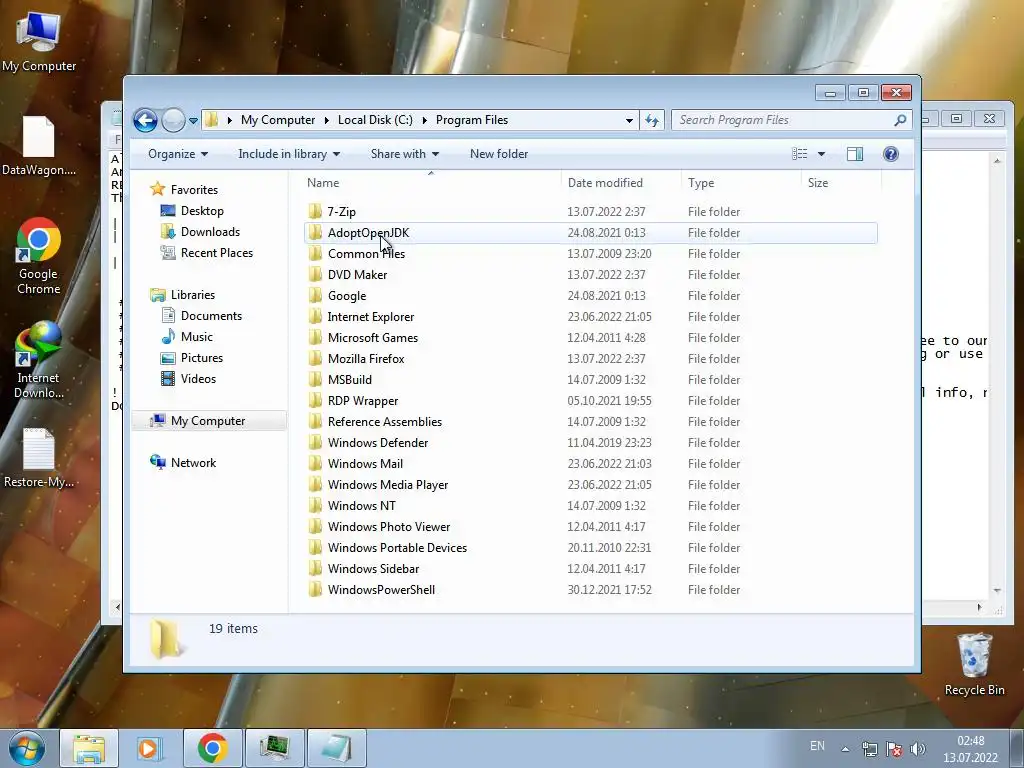This screenshot has height=768, width=1024.
Task: Click the Windows Portable Devices folder name
Action: click(x=397, y=547)
